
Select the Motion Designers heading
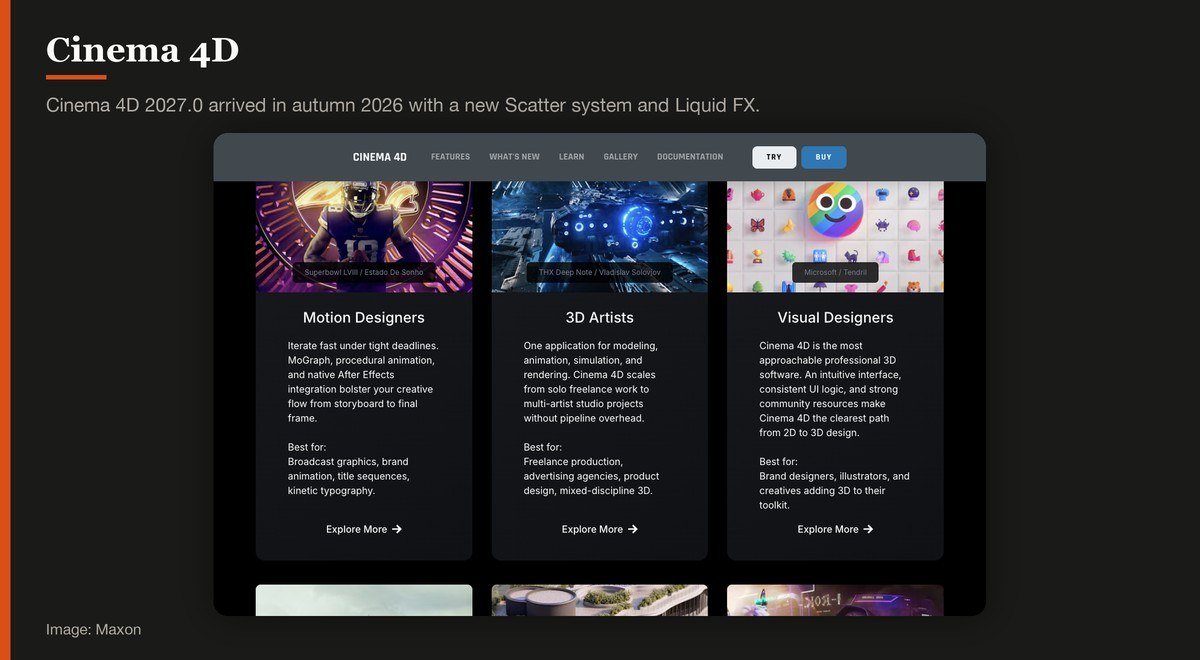(x=364, y=318)
